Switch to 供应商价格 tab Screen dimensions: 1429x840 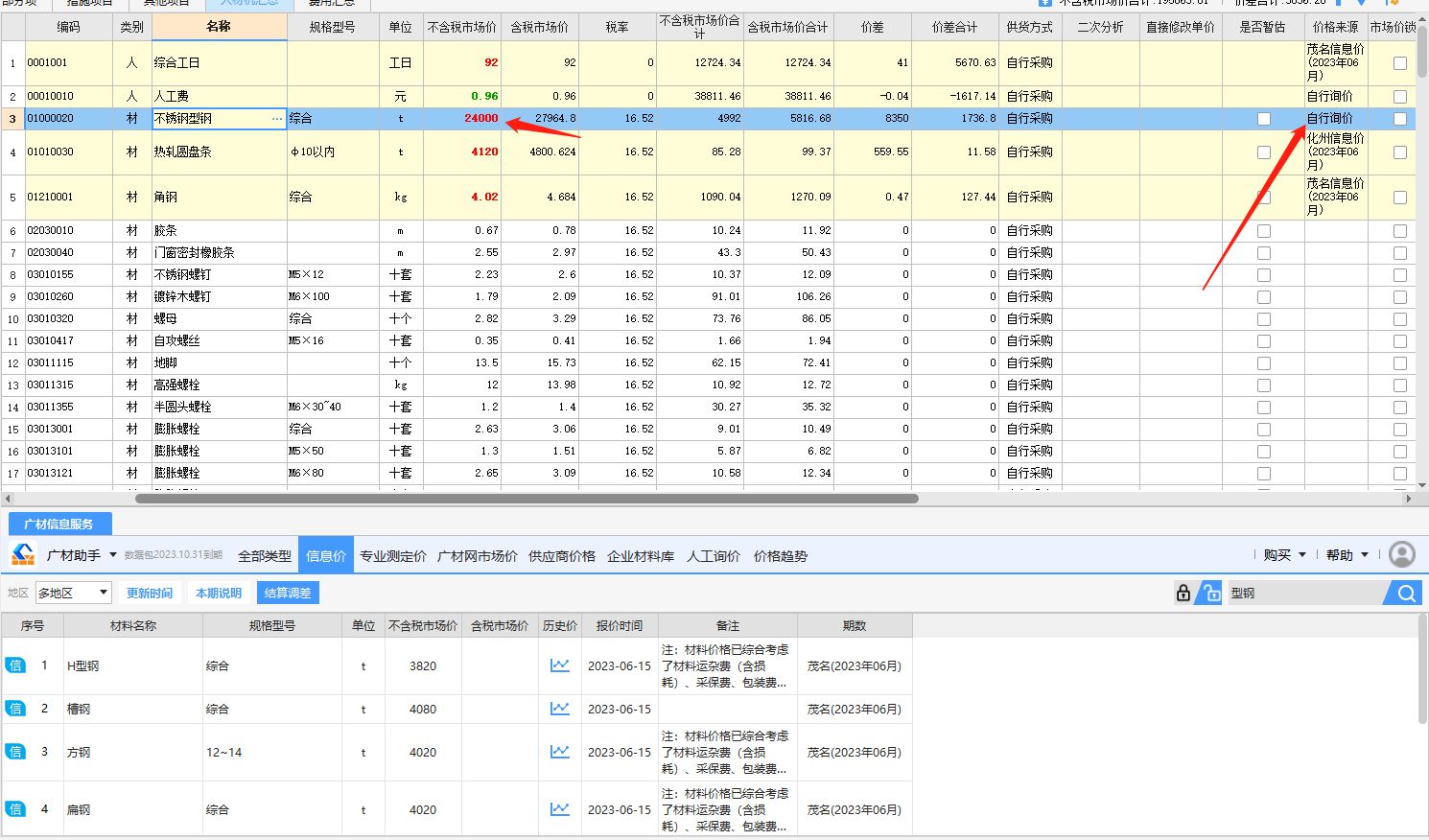(x=562, y=556)
